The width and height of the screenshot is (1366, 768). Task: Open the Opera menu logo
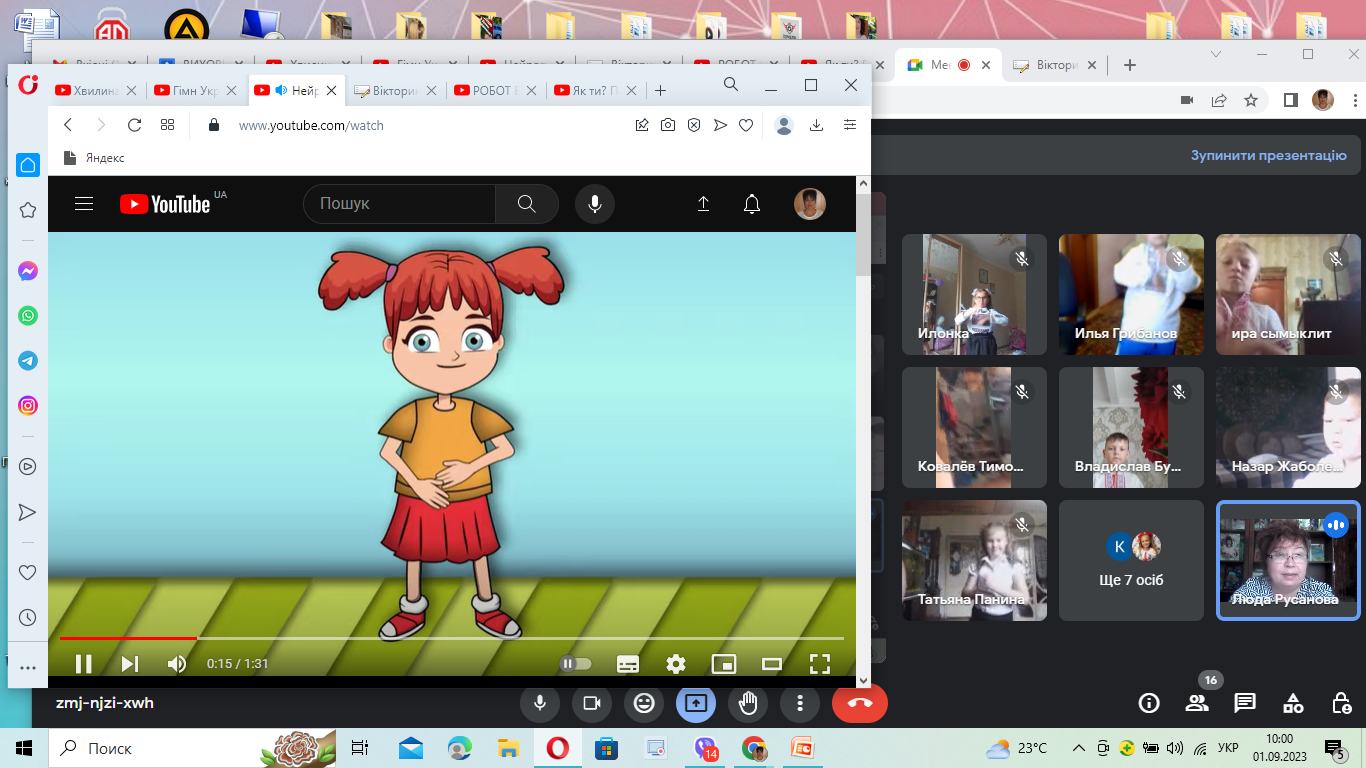pos(28,85)
